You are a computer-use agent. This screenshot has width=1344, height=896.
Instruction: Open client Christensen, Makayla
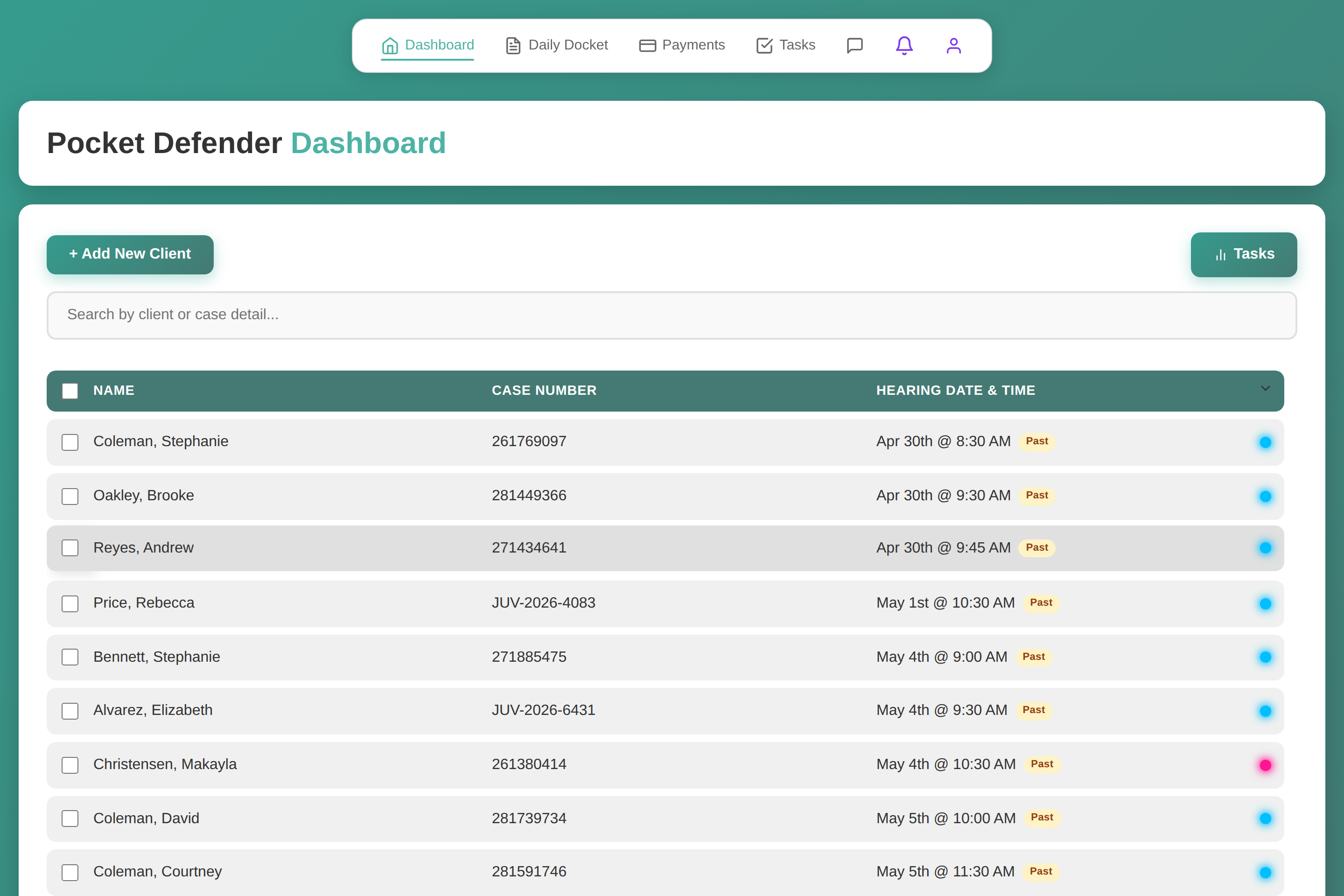(x=165, y=764)
